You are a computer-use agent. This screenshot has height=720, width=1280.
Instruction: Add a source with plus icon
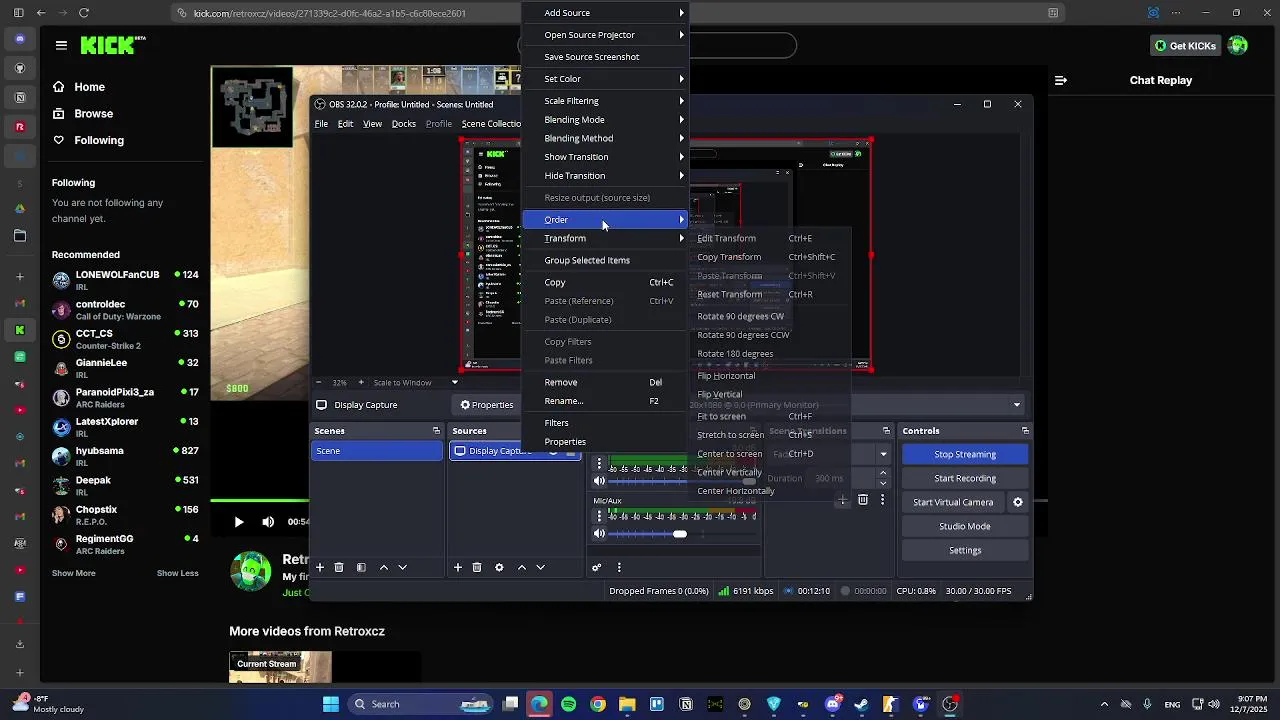[458, 567]
